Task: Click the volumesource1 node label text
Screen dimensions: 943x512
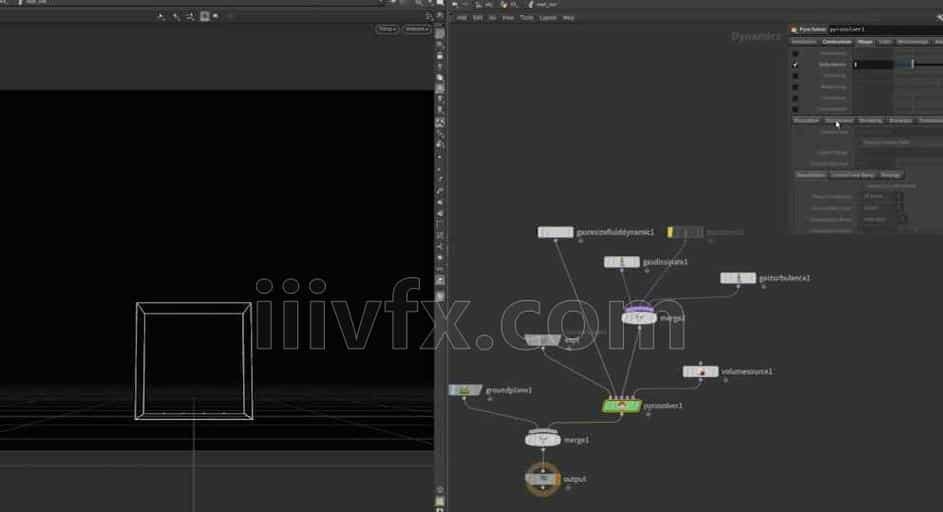Action: pyautogui.click(x=747, y=372)
